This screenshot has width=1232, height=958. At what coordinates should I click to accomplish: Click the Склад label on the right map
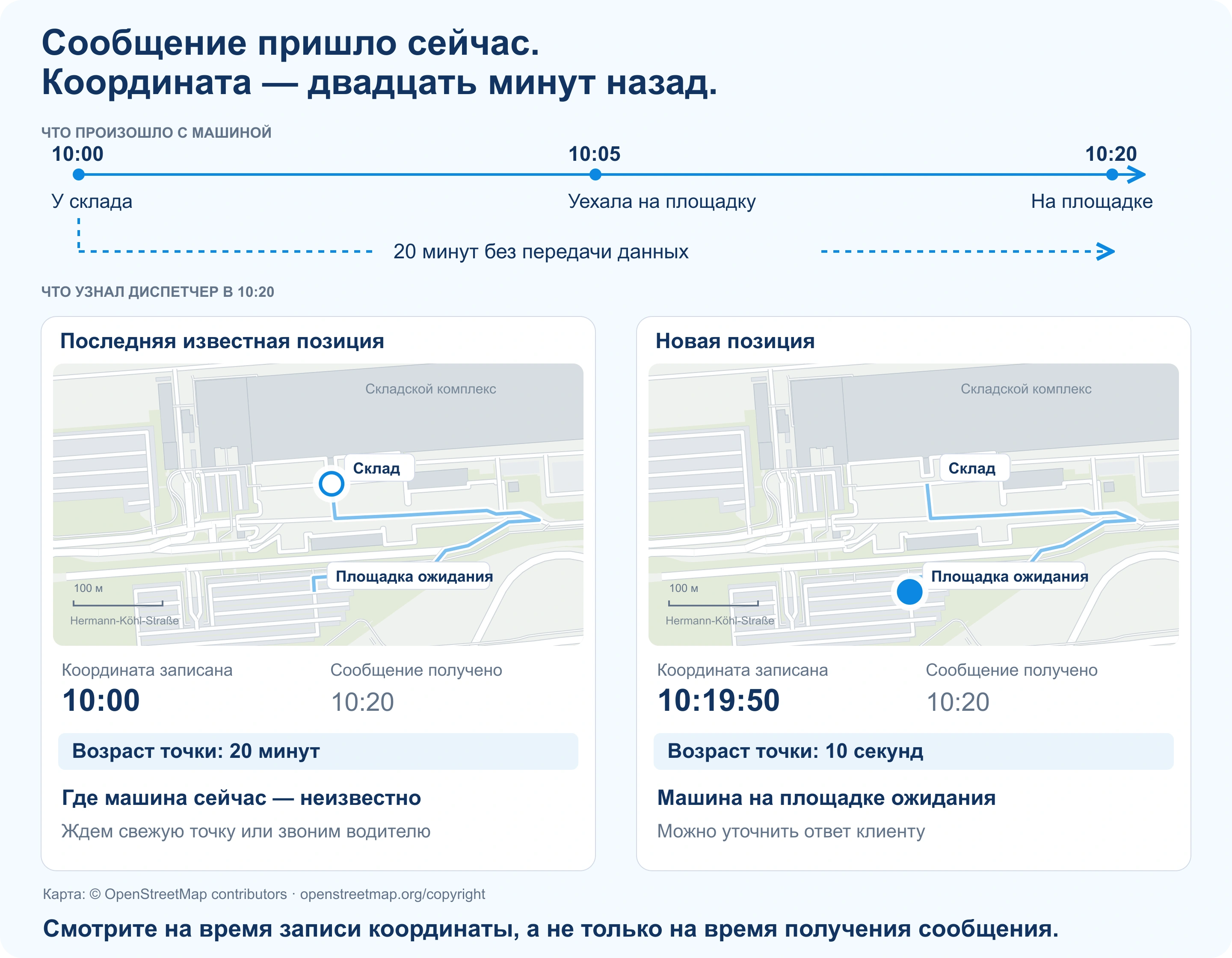(975, 468)
